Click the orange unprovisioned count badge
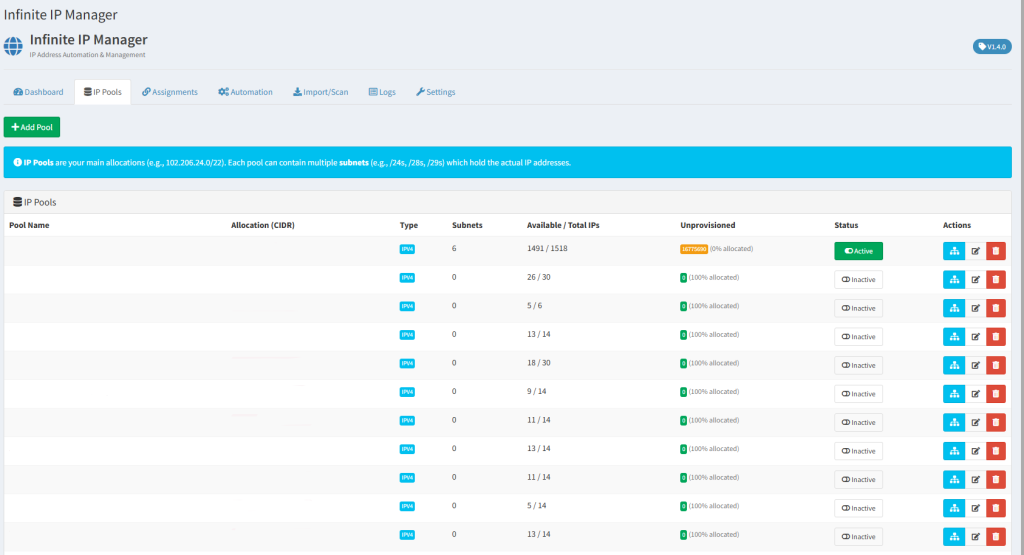Image resolution: width=1024 pixels, height=555 pixels. [x=693, y=248]
